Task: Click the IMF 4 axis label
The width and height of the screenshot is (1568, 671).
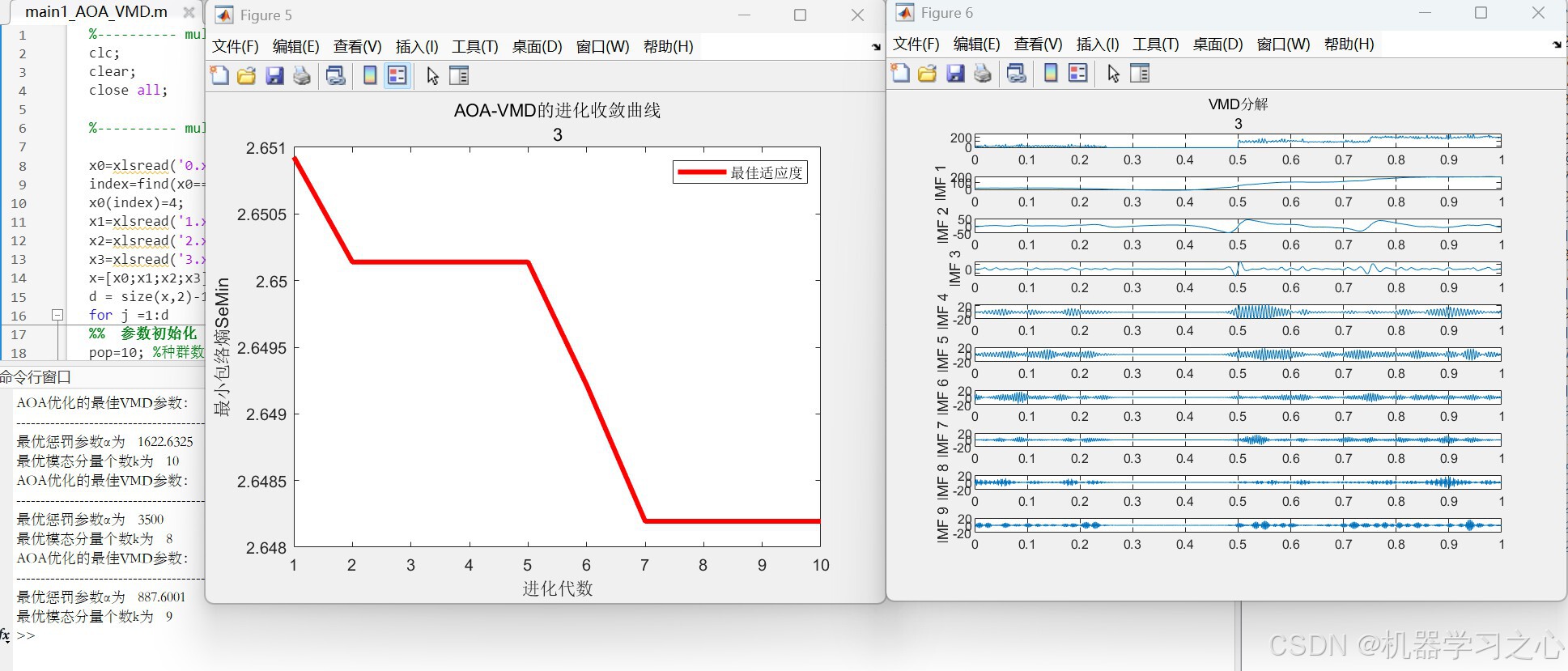Action: coord(942,311)
